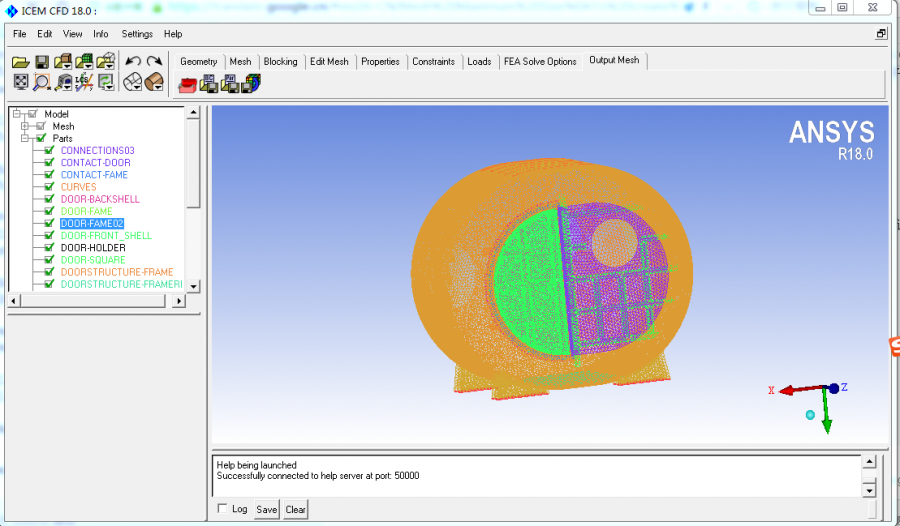
Task: Activate the box zoom magnifier tool
Action: 41,83
